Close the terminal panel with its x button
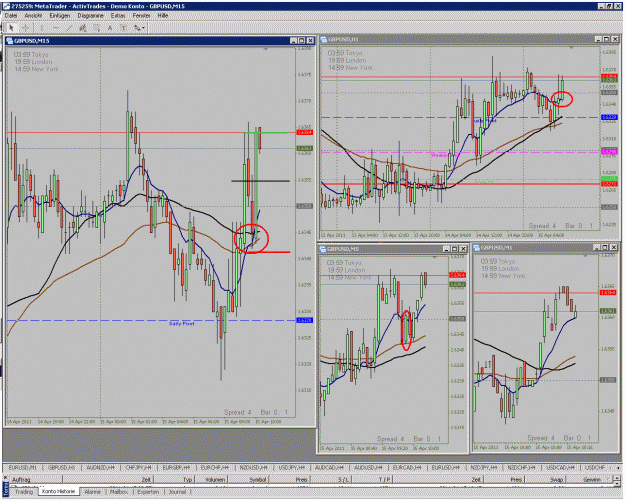The image size is (625, 501). pos(6,479)
